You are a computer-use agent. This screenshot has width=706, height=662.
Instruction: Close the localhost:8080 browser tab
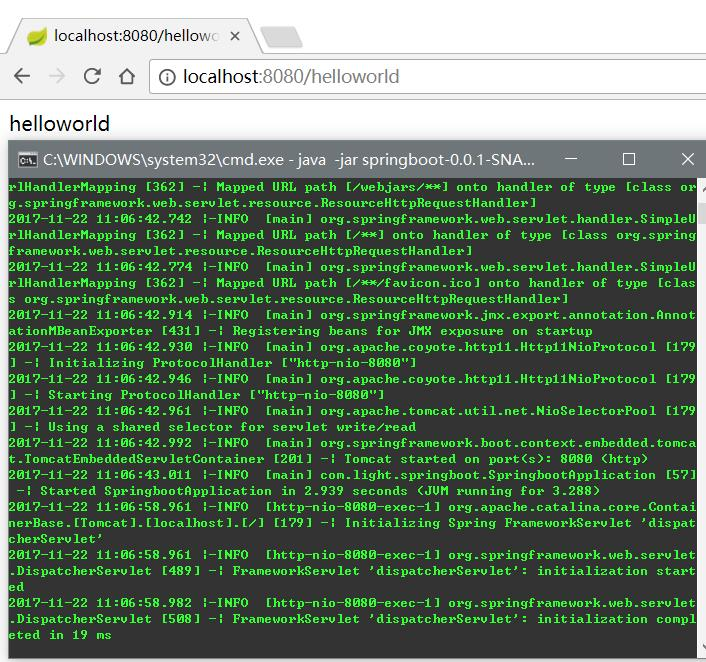click(x=235, y=36)
